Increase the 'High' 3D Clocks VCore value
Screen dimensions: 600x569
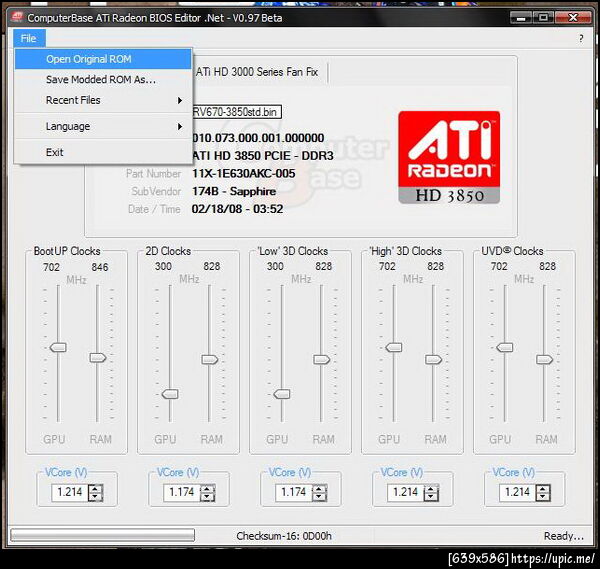(x=431, y=488)
